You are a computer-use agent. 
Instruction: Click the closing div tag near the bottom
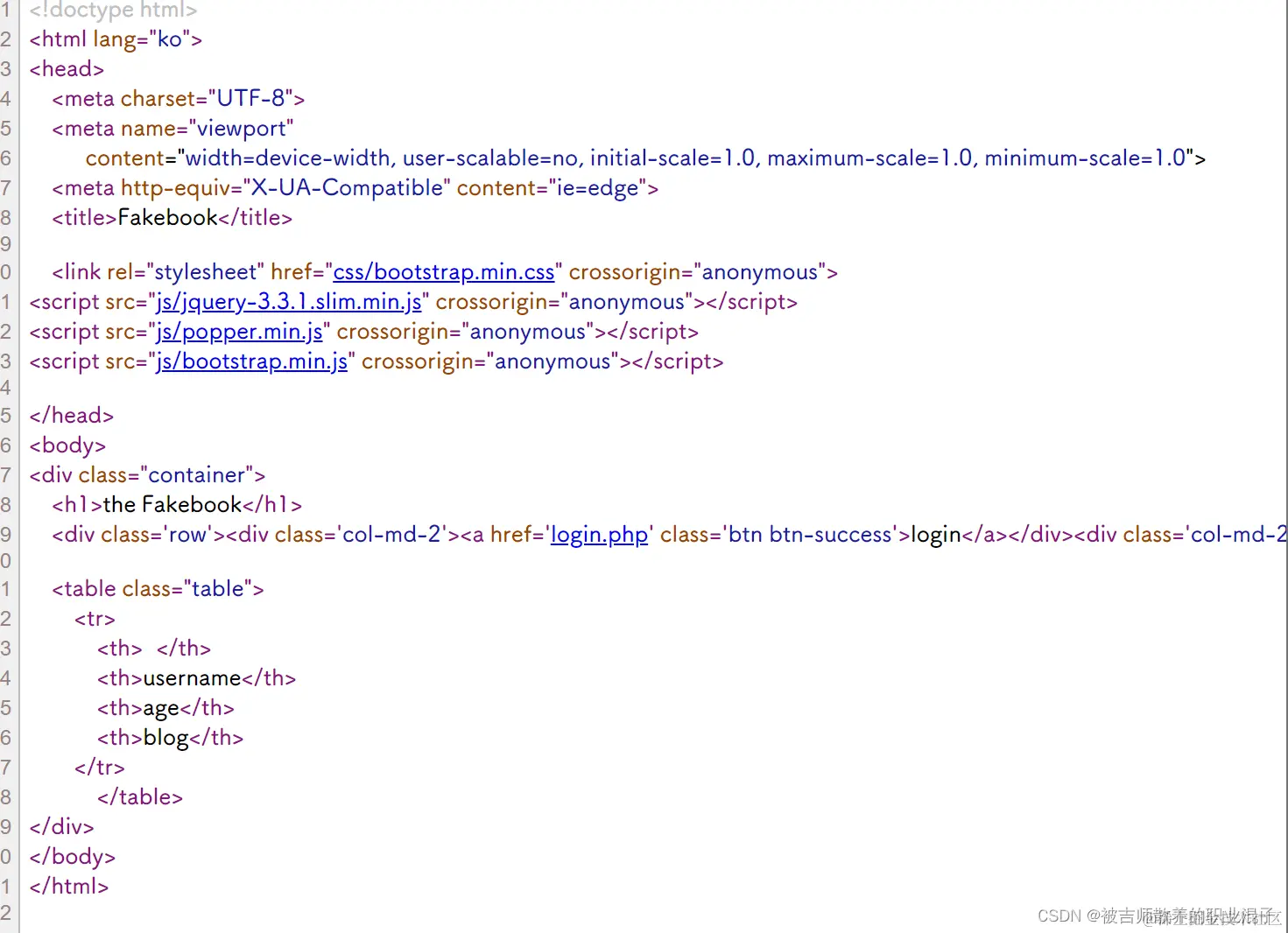tap(62, 827)
